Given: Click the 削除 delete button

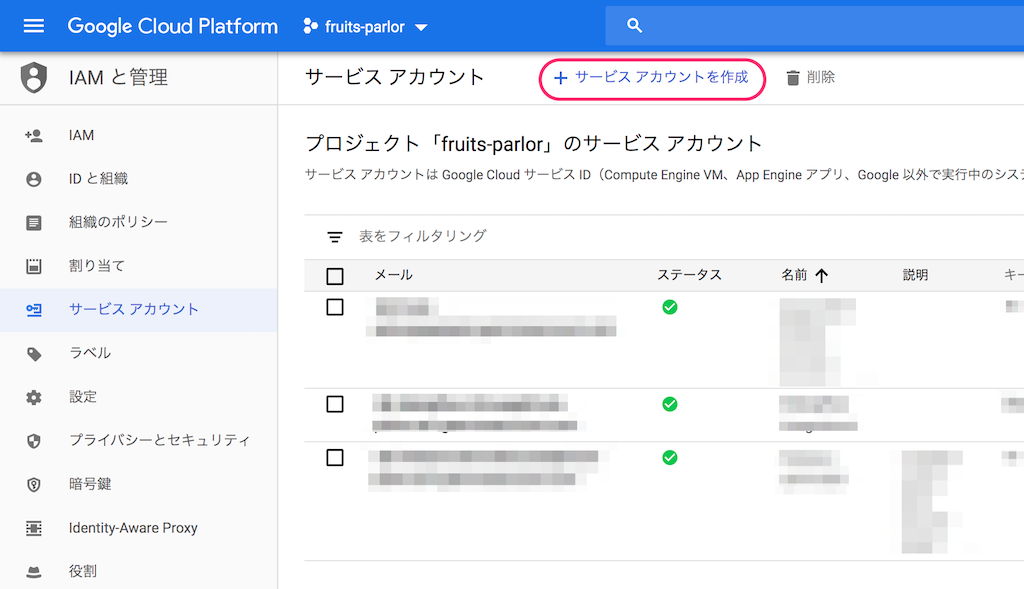Looking at the screenshot, I should 810,78.
